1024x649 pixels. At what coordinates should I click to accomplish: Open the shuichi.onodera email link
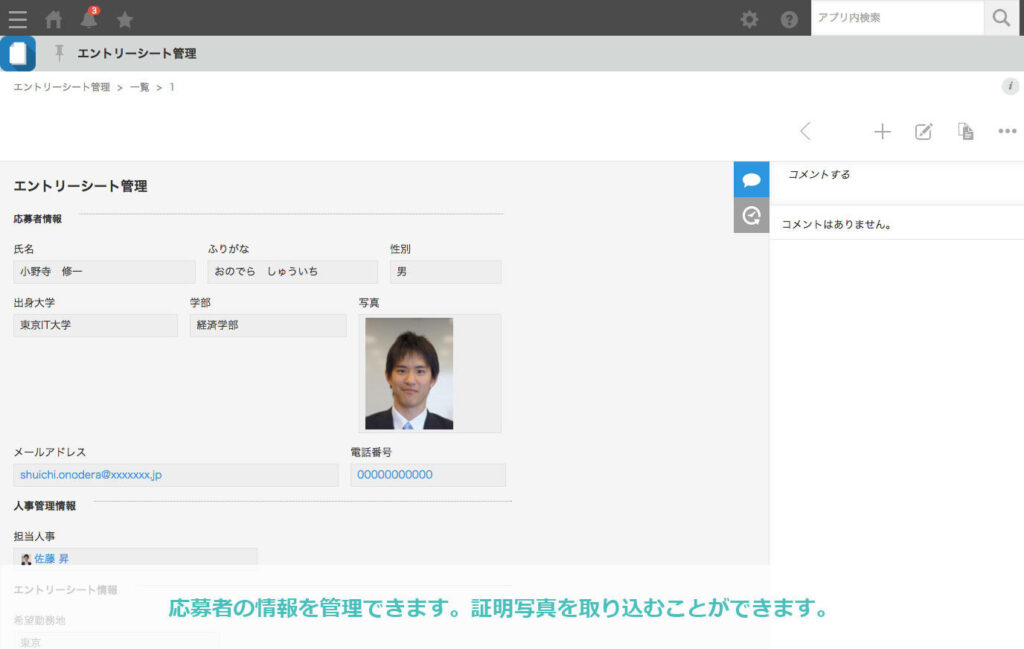tap(91, 475)
